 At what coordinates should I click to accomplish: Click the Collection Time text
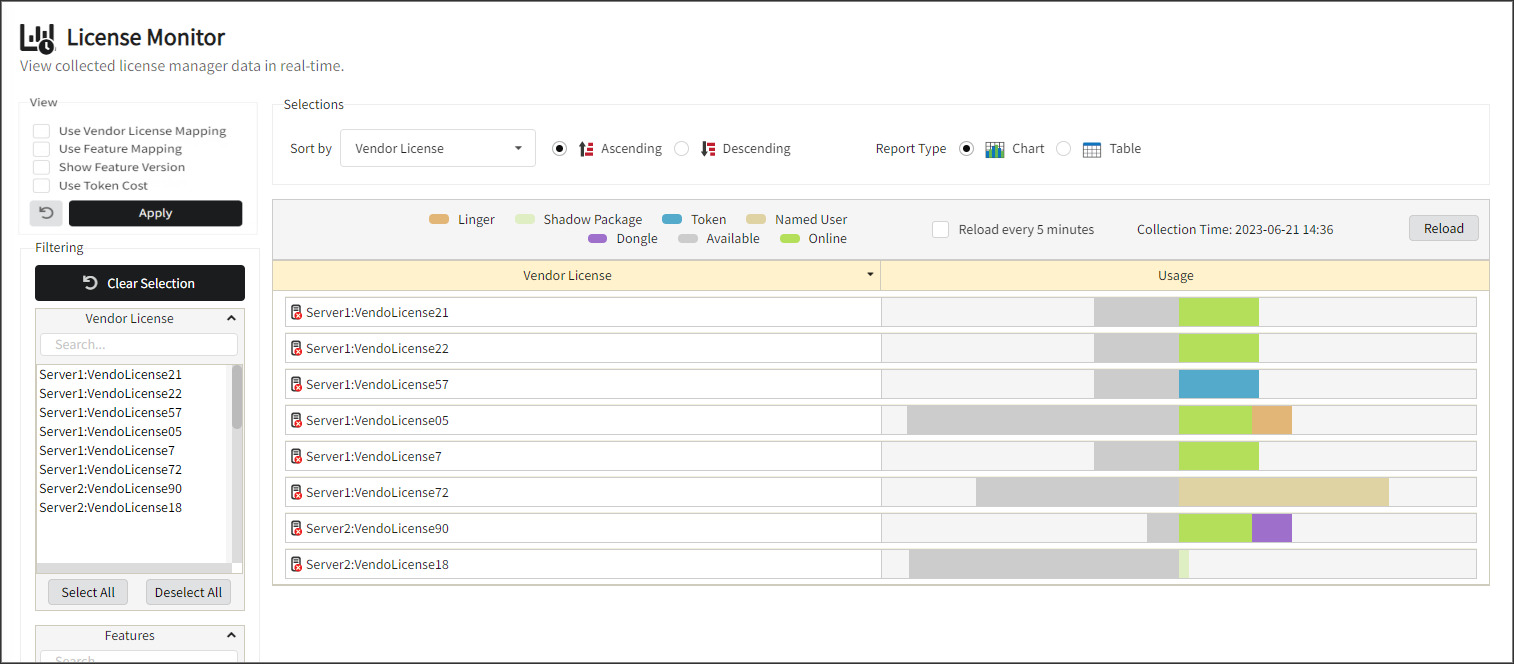coord(1235,229)
